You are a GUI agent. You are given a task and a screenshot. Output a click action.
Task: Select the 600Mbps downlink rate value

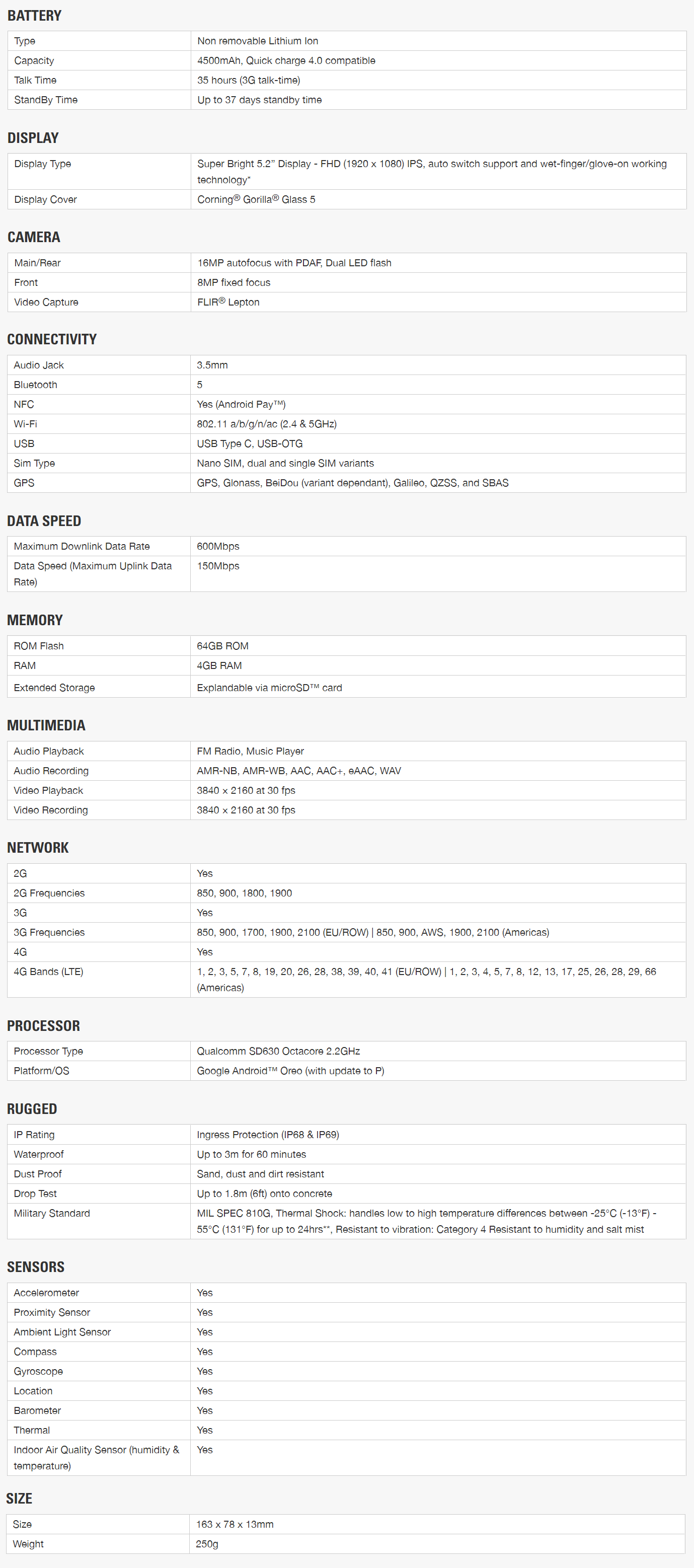point(218,546)
